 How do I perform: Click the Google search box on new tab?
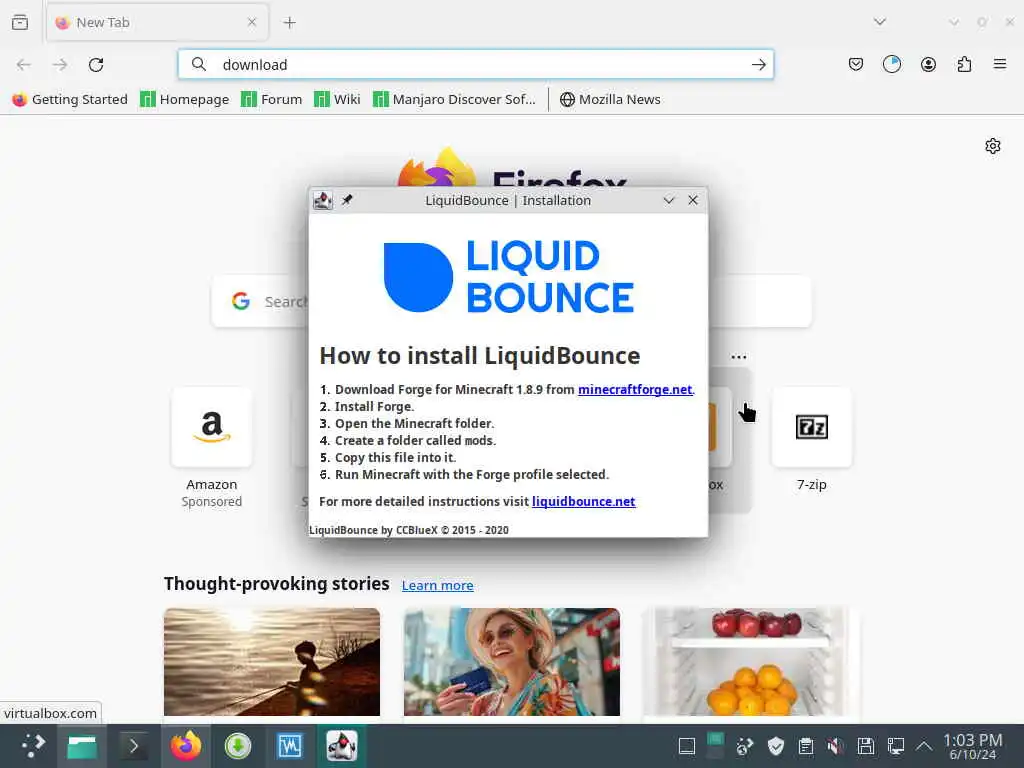(x=511, y=301)
